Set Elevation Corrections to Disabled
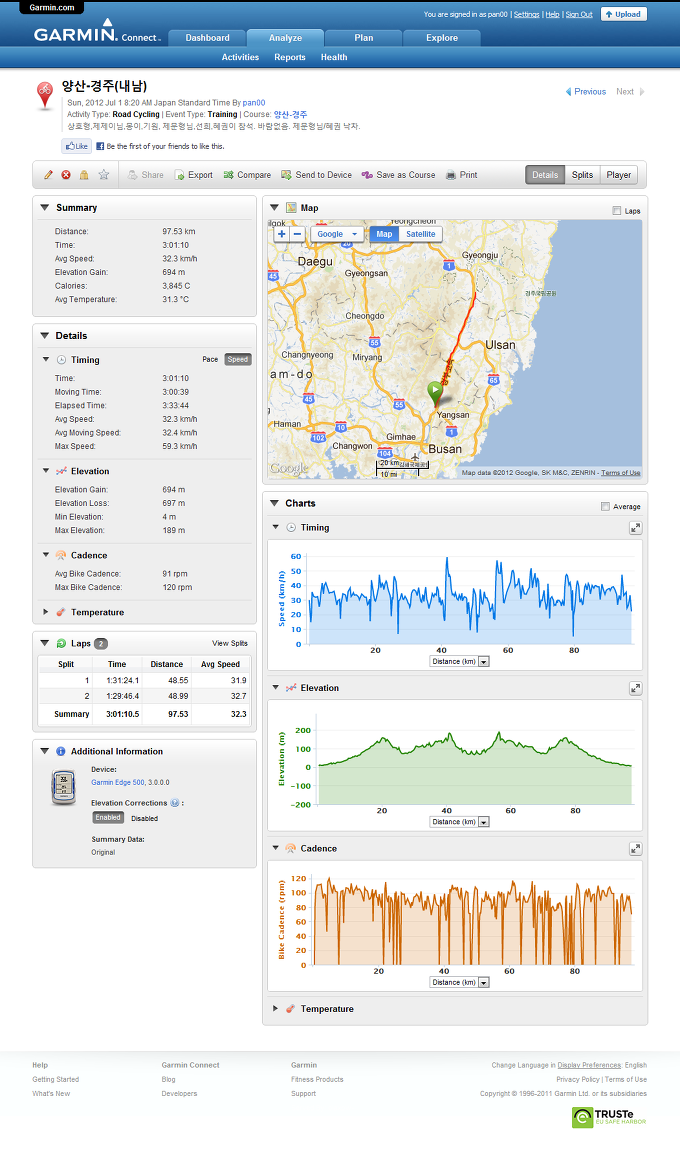Viewport: 680px width, 1151px height. click(x=145, y=818)
